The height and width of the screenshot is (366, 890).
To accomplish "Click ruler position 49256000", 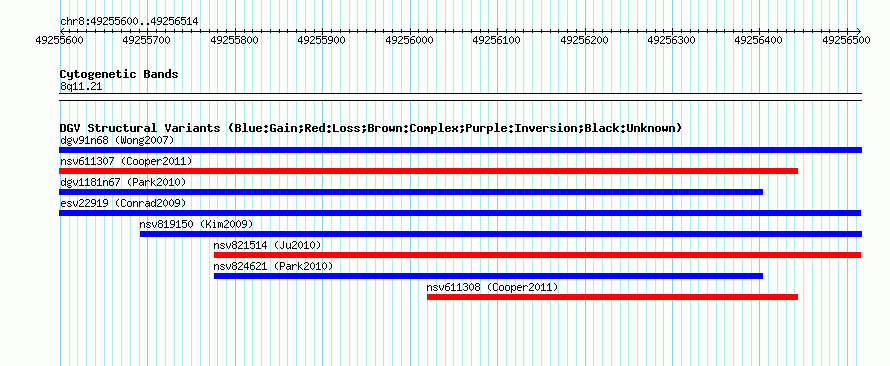I will (x=410, y=40).
